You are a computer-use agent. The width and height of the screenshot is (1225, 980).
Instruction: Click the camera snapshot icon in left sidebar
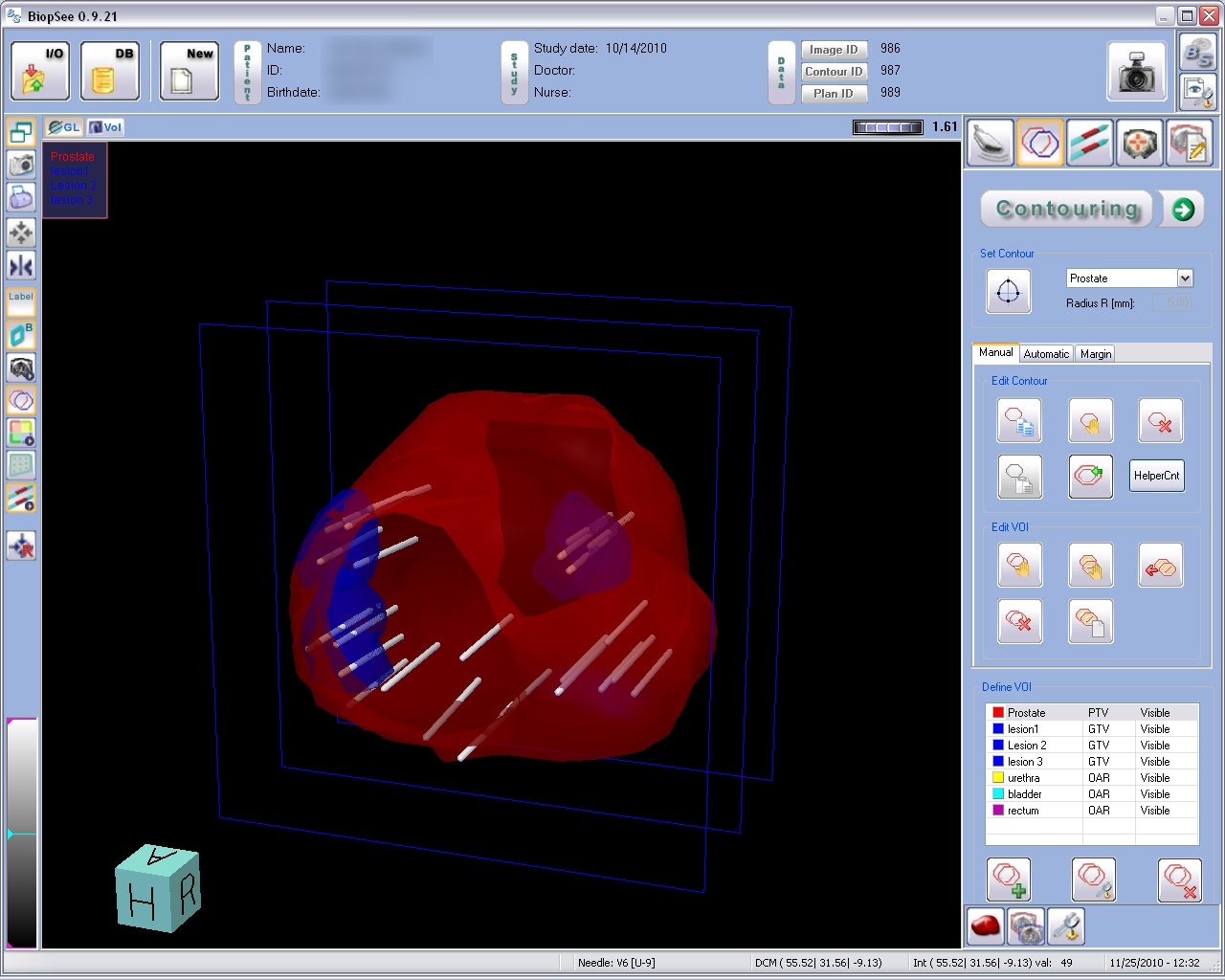(x=21, y=165)
